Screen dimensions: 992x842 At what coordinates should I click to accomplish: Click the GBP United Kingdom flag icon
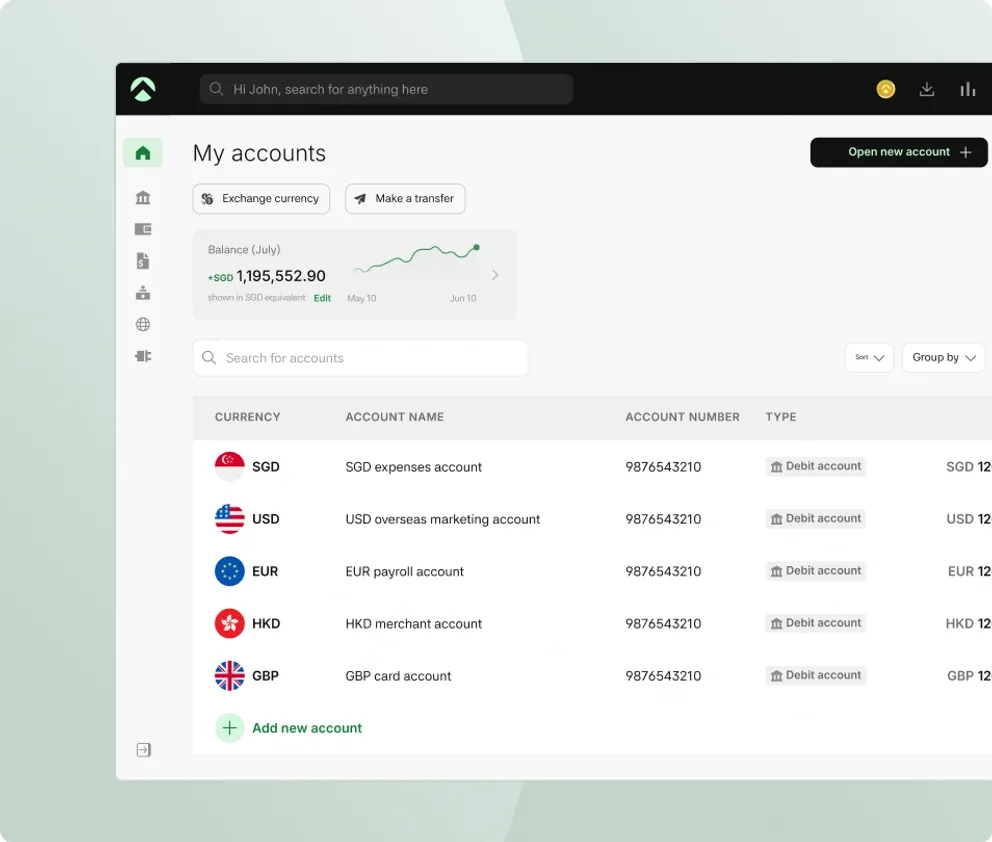(x=230, y=676)
